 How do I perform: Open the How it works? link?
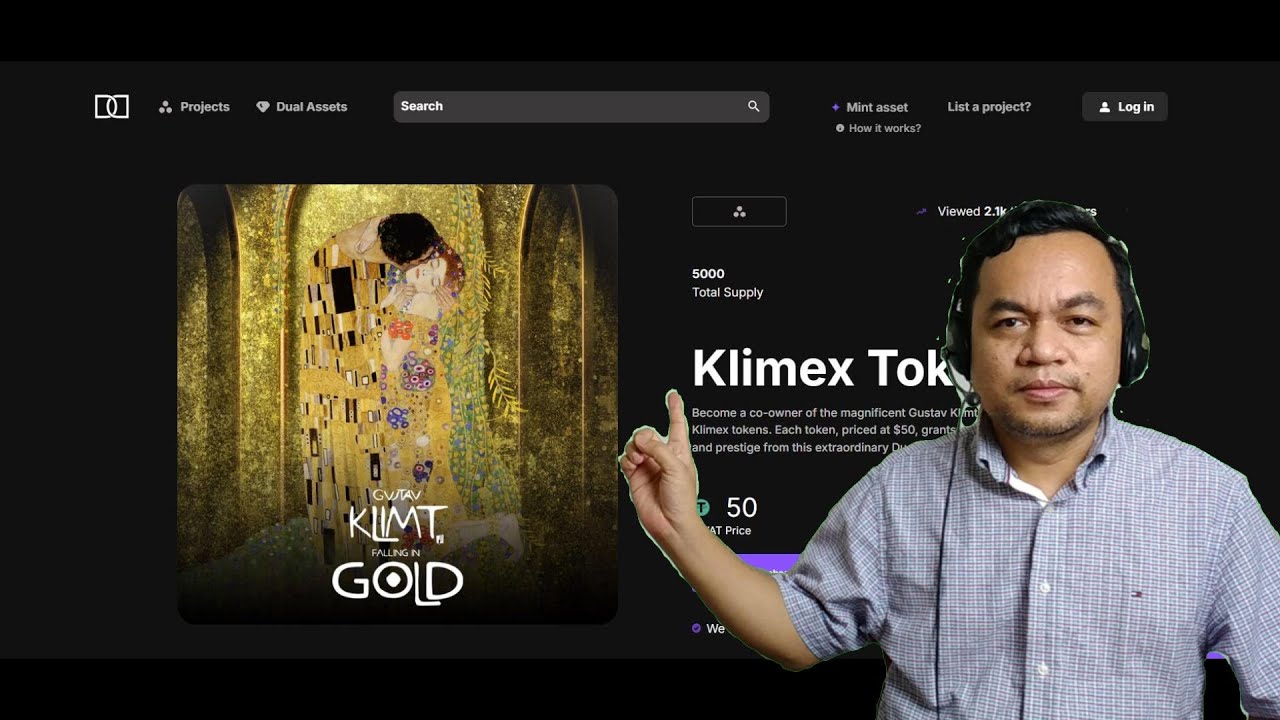coord(878,128)
